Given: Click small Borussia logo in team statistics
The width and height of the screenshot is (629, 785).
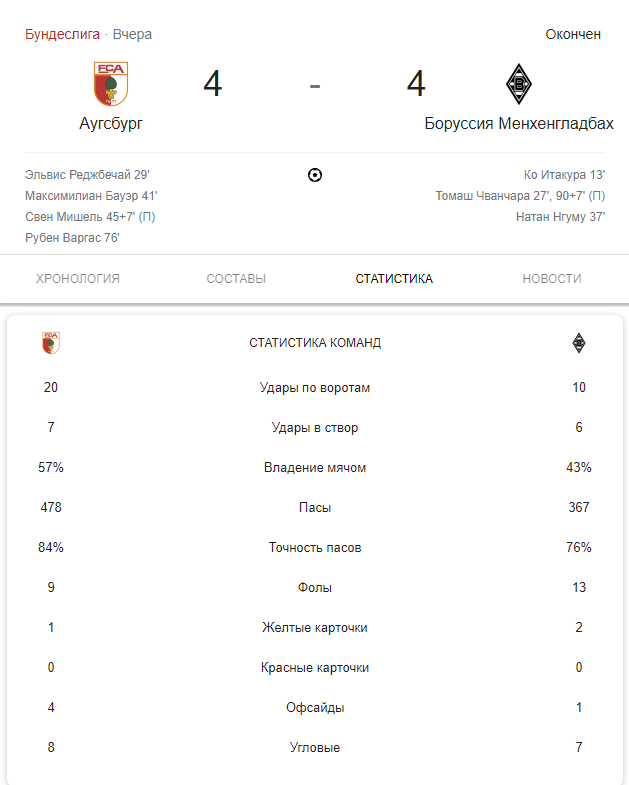Looking at the screenshot, I should pos(579,343).
